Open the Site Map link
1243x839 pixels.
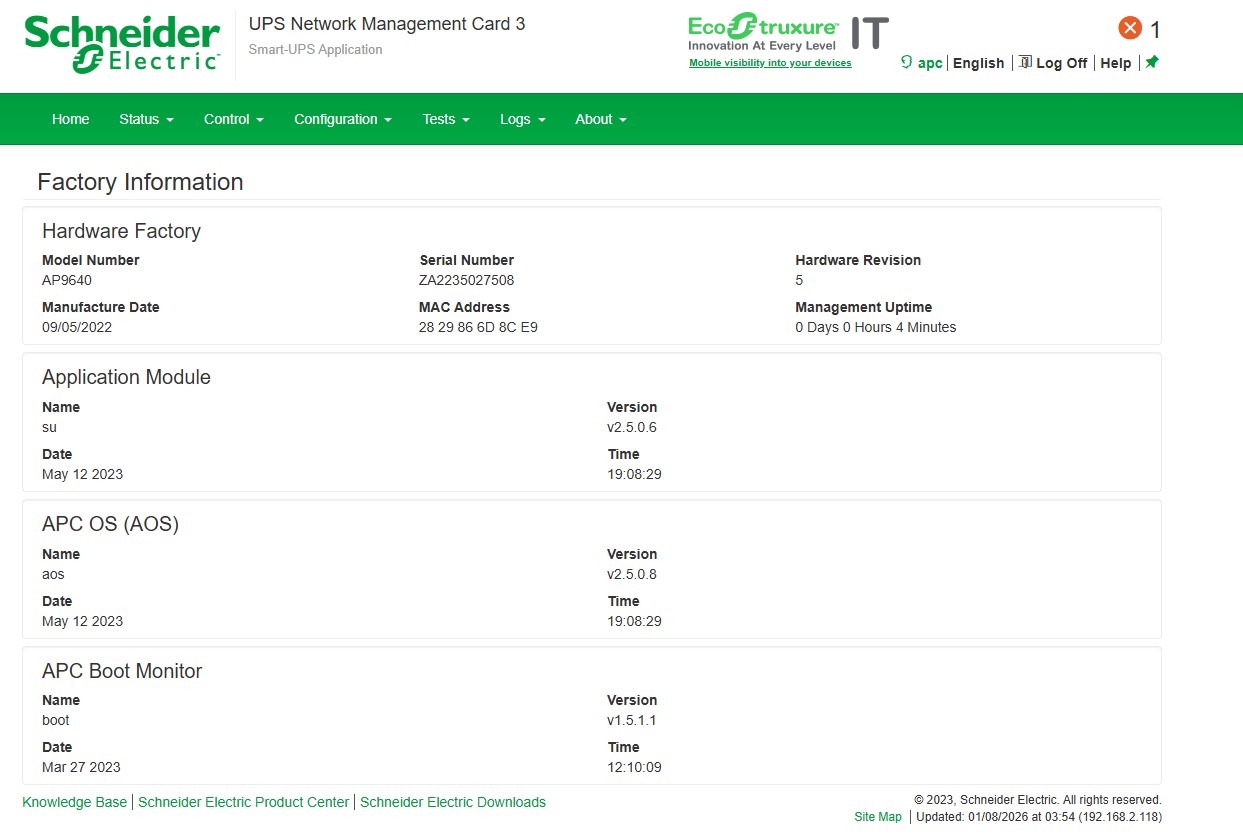pyautogui.click(x=878, y=817)
